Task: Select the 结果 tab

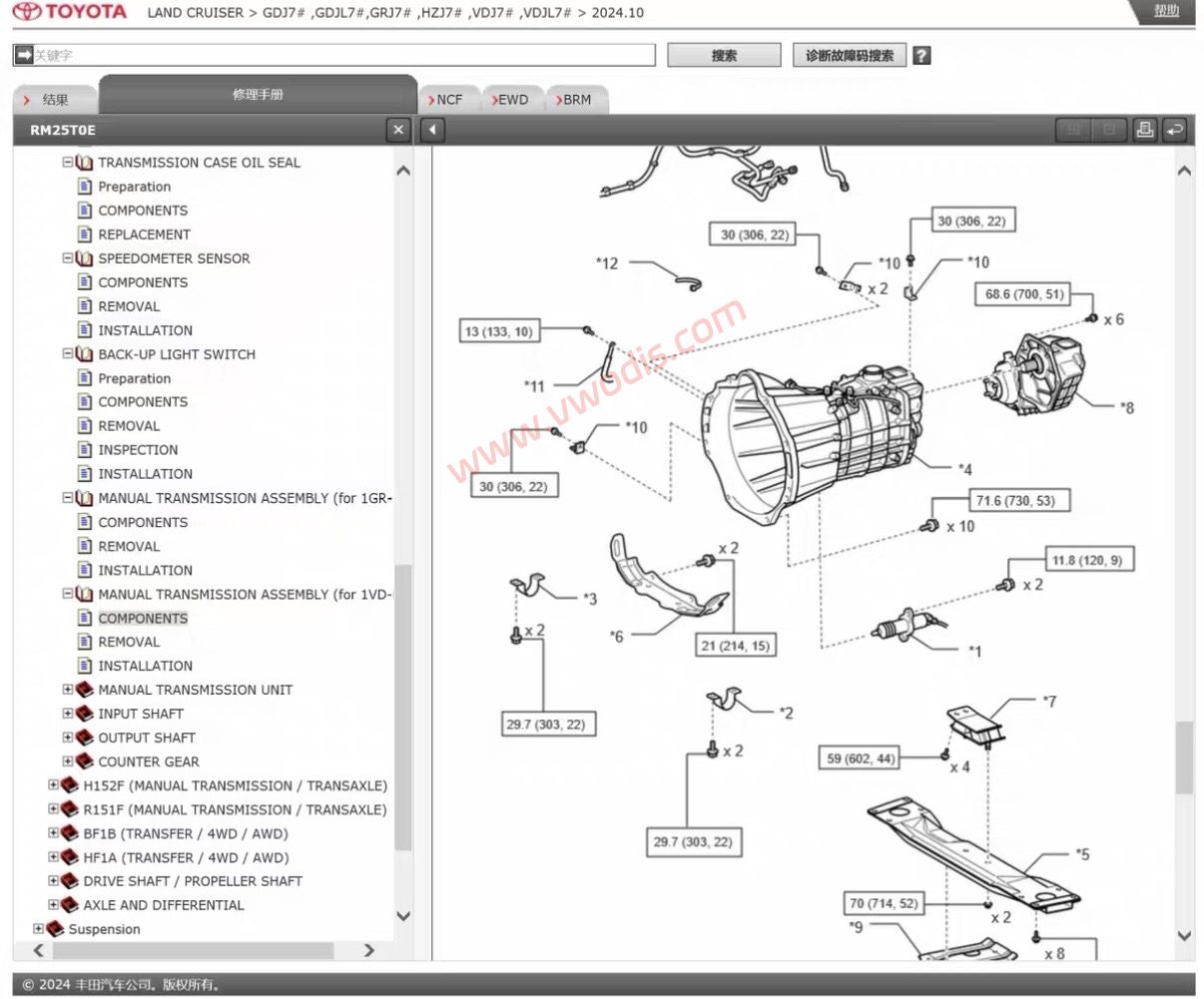Action: click(x=55, y=100)
